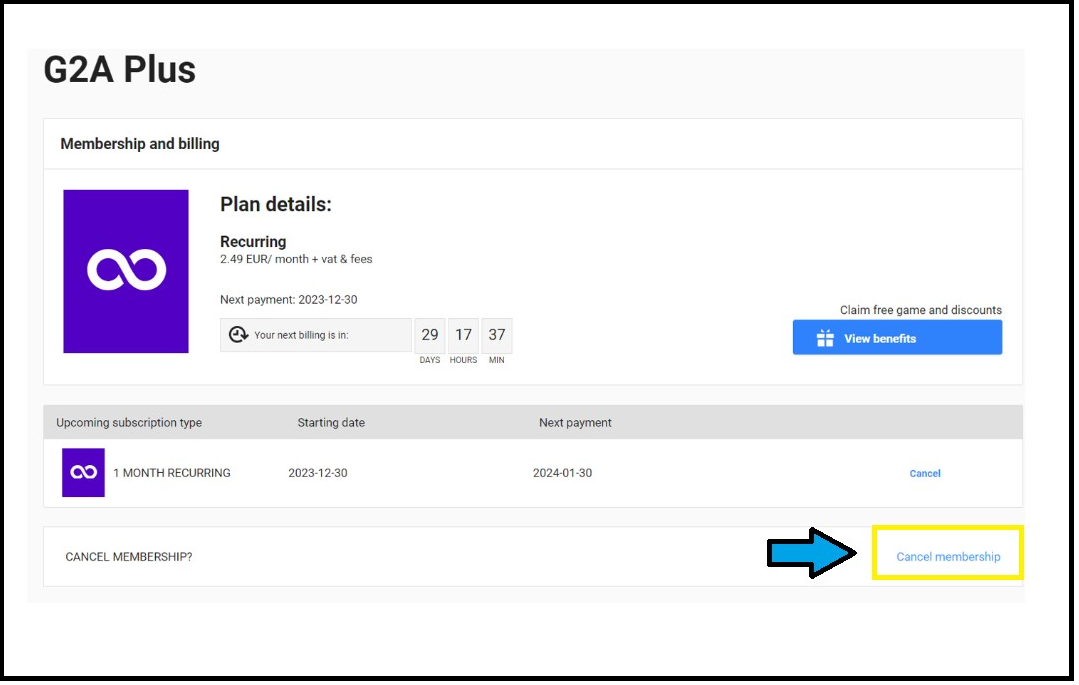Click the small infinity icon beside 1 MONTH RECURRING
The height and width of the screenshot is (685, 1079).
click(83, 473)
